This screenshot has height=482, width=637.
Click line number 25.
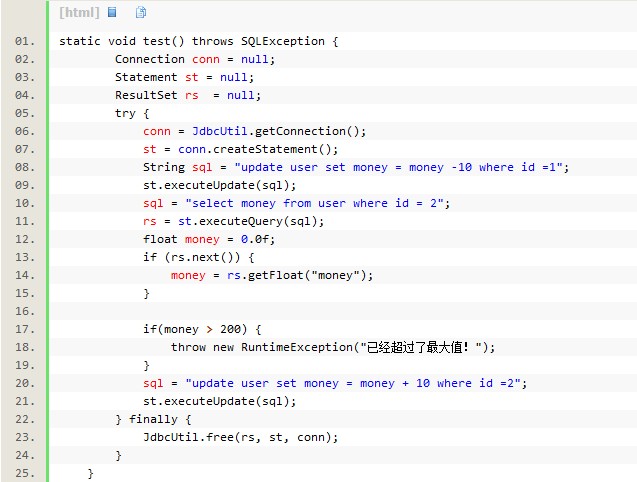(x=25, y=473)
